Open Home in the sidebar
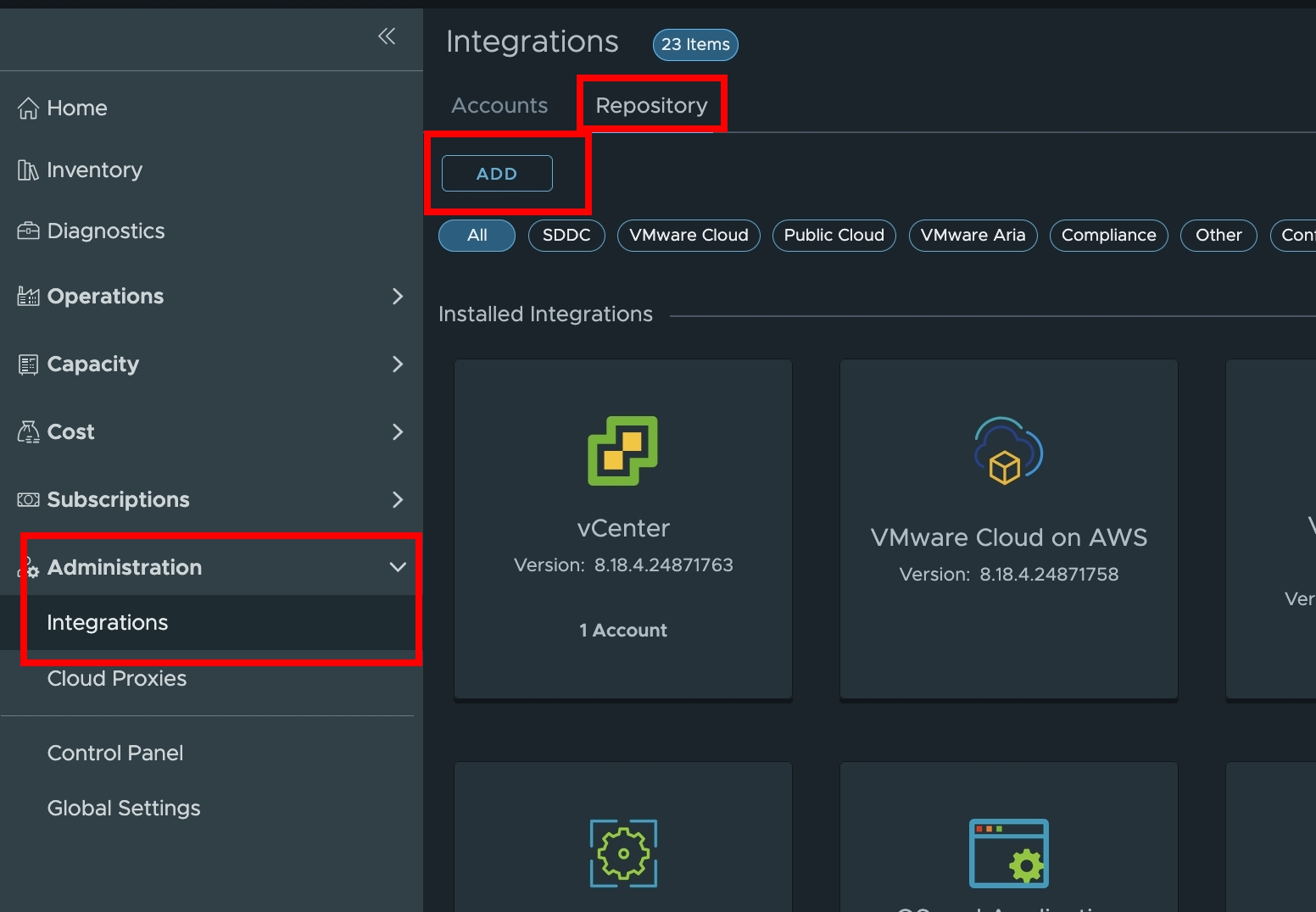1316x912 pixels. pos(77,108)
